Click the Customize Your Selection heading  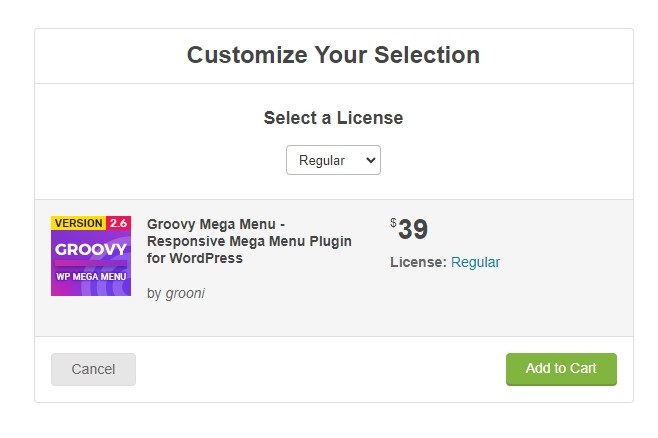(333, 55)
